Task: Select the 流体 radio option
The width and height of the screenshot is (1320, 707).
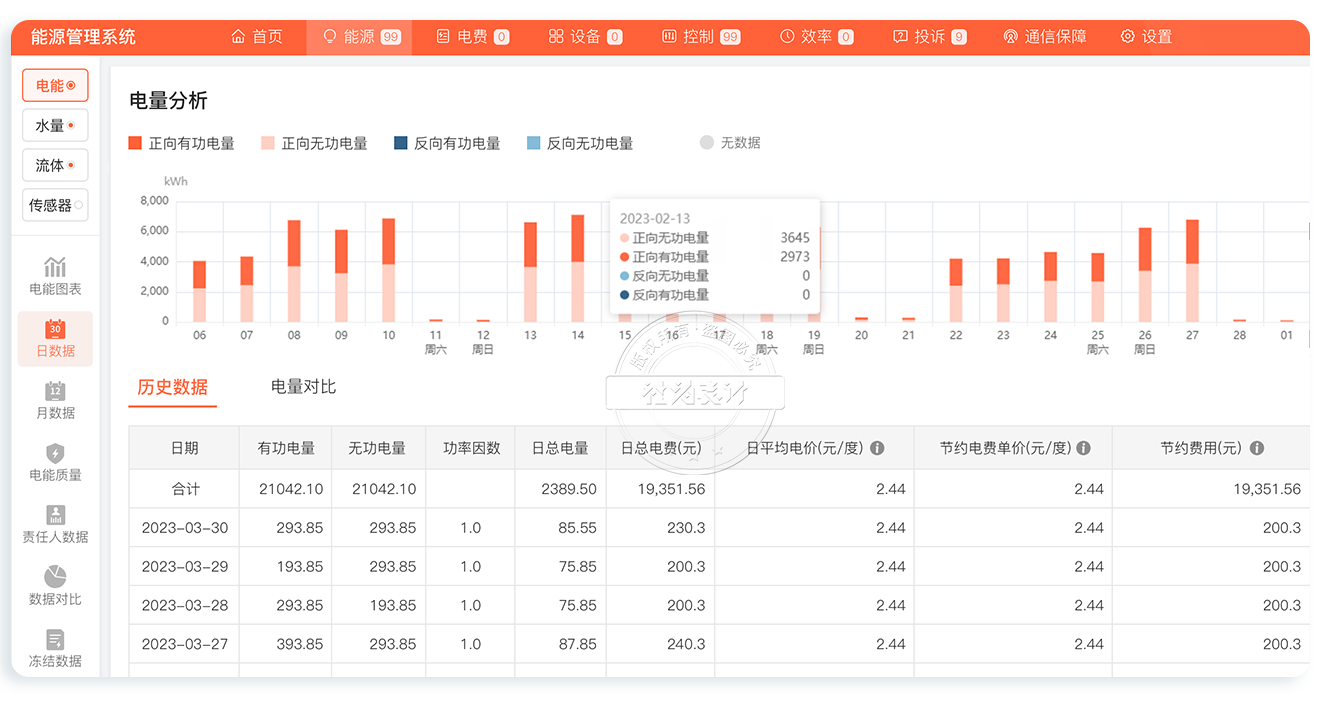Action: click(55, 166)
